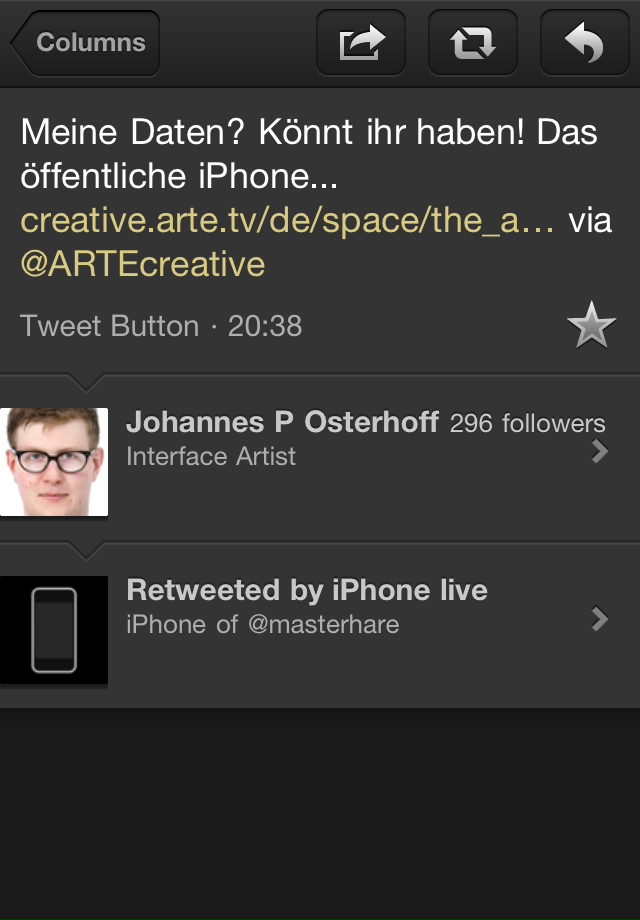Tap the 20:38 timestamp
640x920 pixels.
click(265, 326)
